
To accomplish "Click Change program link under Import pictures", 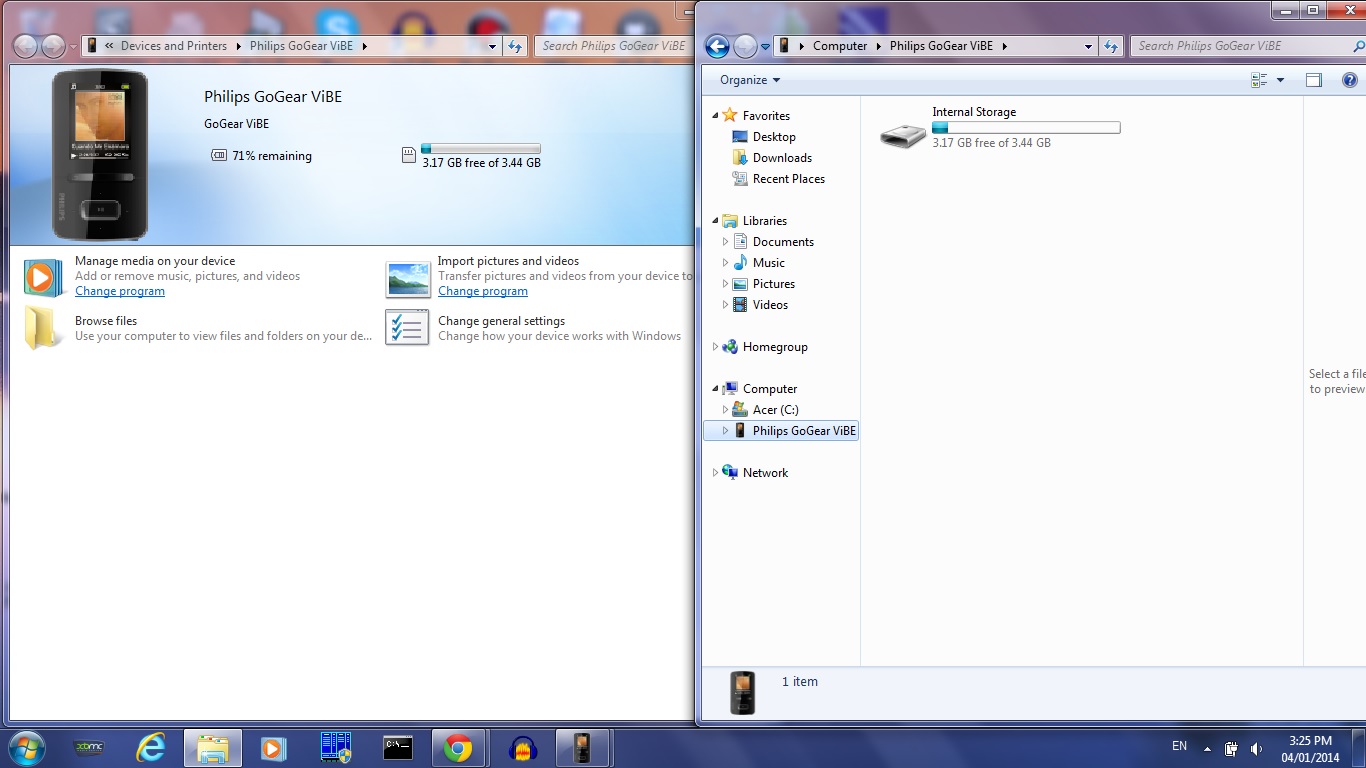I will (x=483, y=291).
